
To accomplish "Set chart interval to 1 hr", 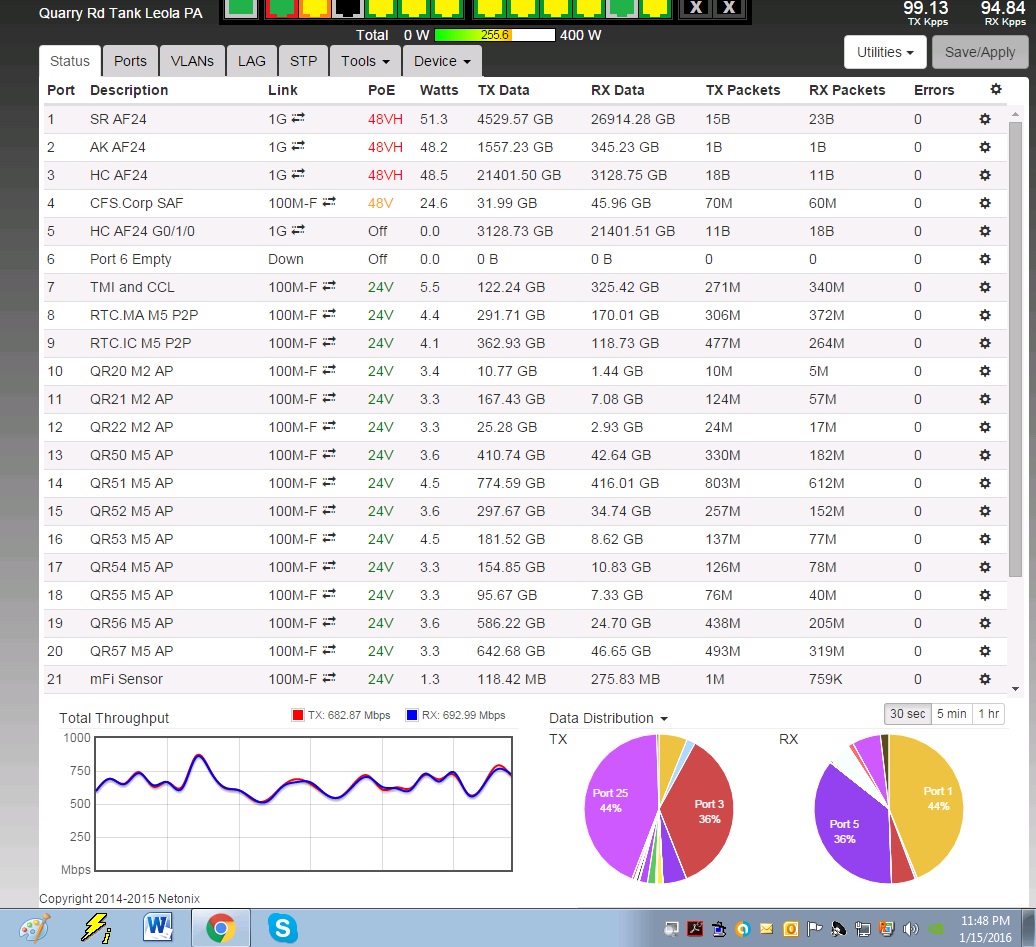I will 988,714.
